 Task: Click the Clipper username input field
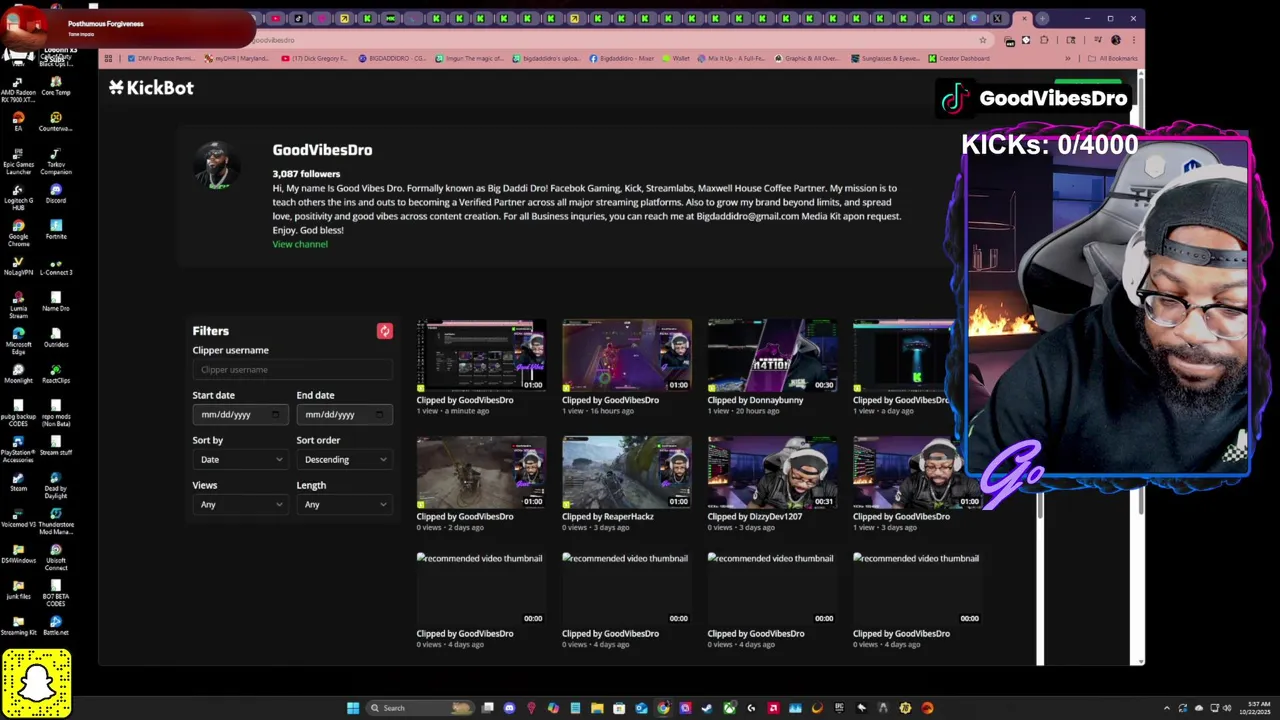(292, 369)
